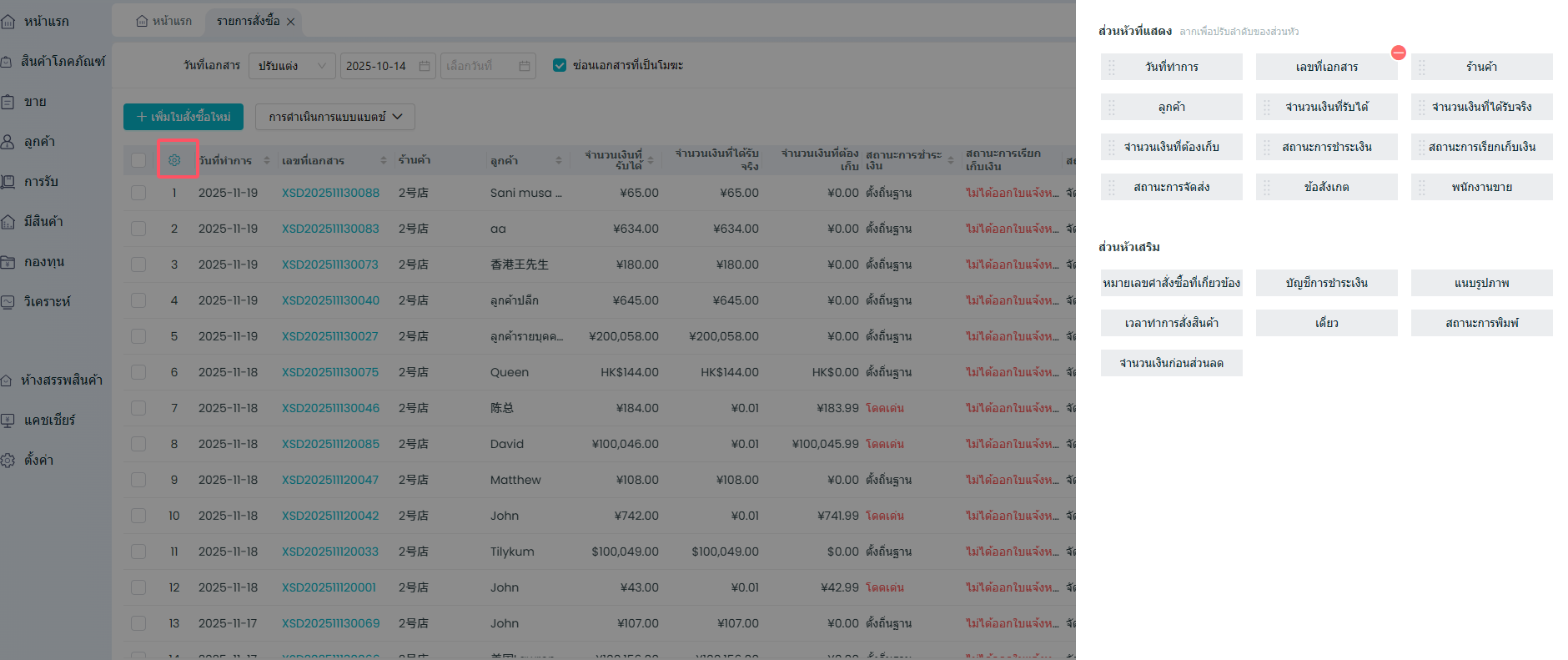
Task: Click drag handle on วันที่ทำการ header chip
Action: click(1111, 67)
